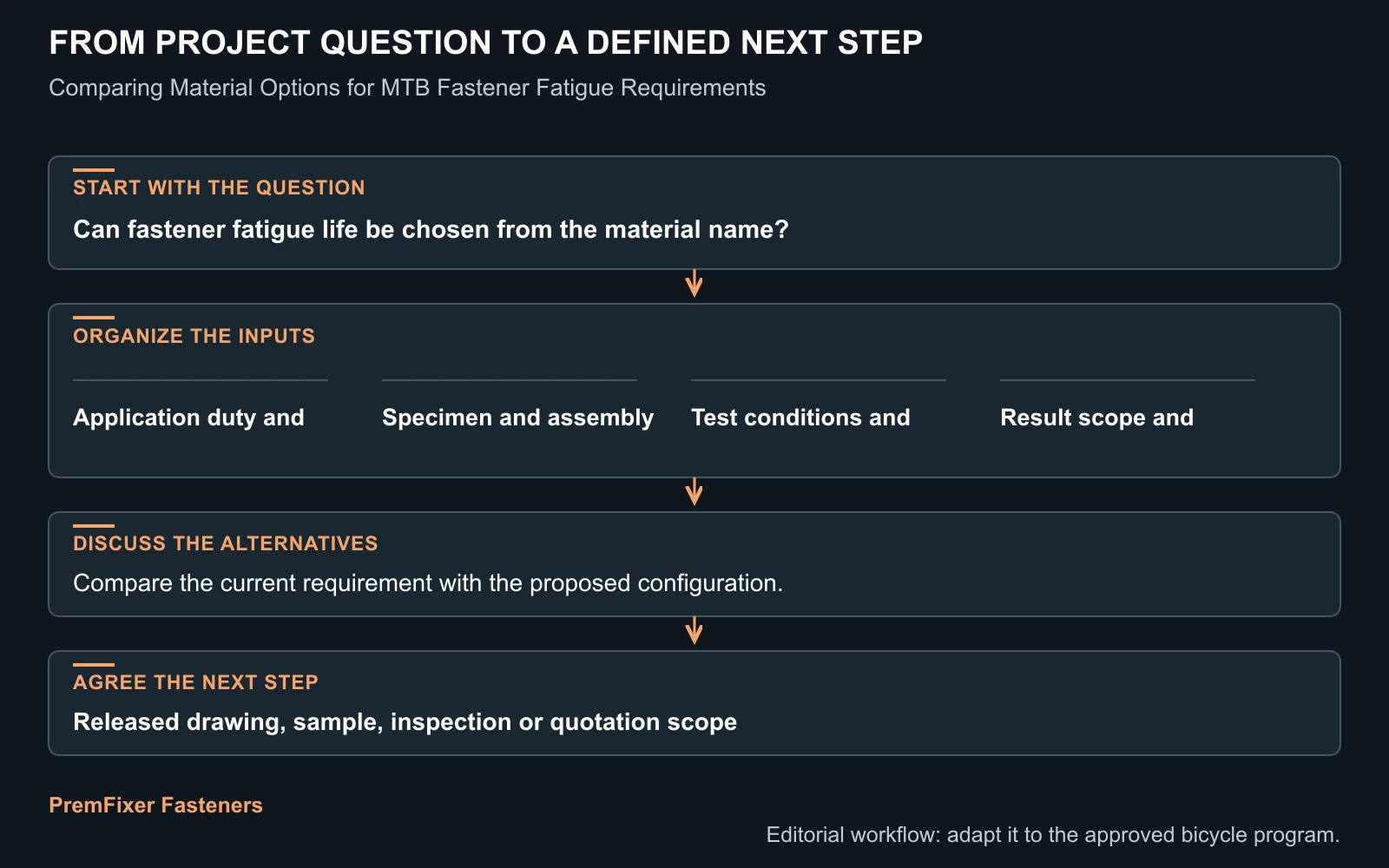1389x868 pixels.
Task: Select the Organize The Inputs label
Action: 194,336
